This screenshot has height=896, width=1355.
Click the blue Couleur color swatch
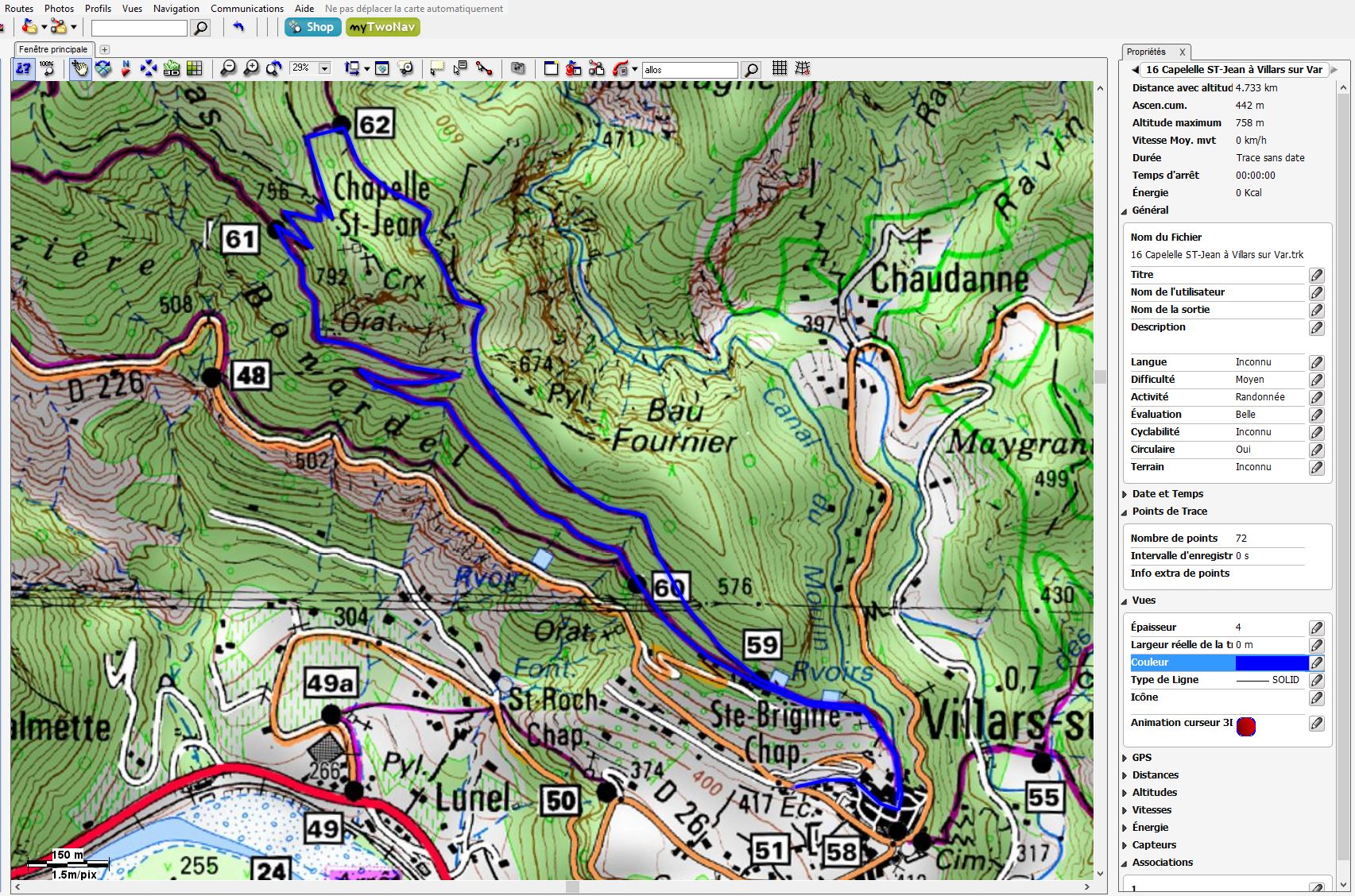(1271, 663)
